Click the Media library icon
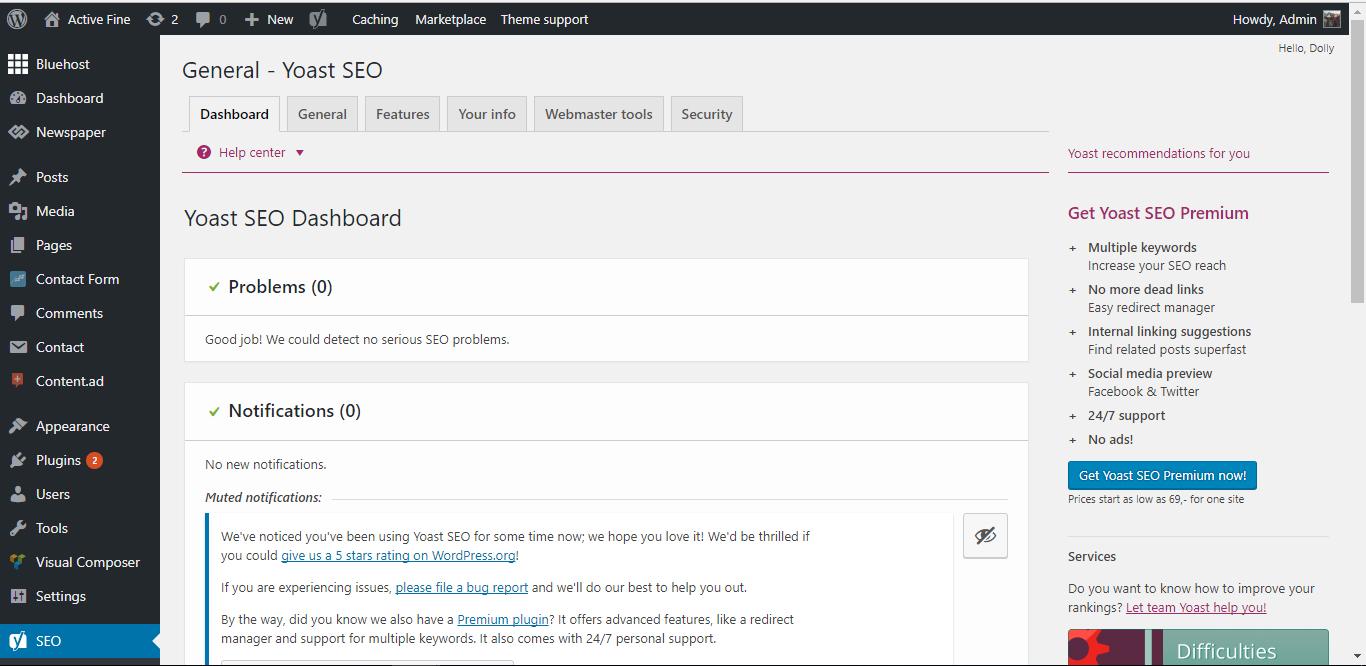Screen dimensions: 1366x666 pos(17,211)
